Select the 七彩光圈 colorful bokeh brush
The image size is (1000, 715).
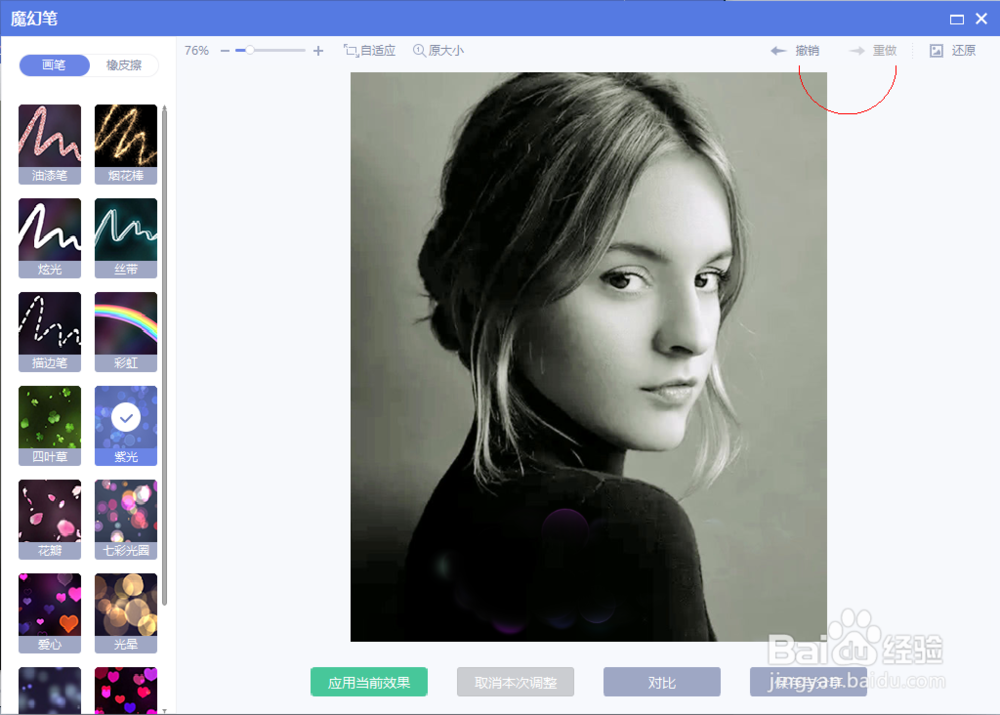[x=126, y=519]
